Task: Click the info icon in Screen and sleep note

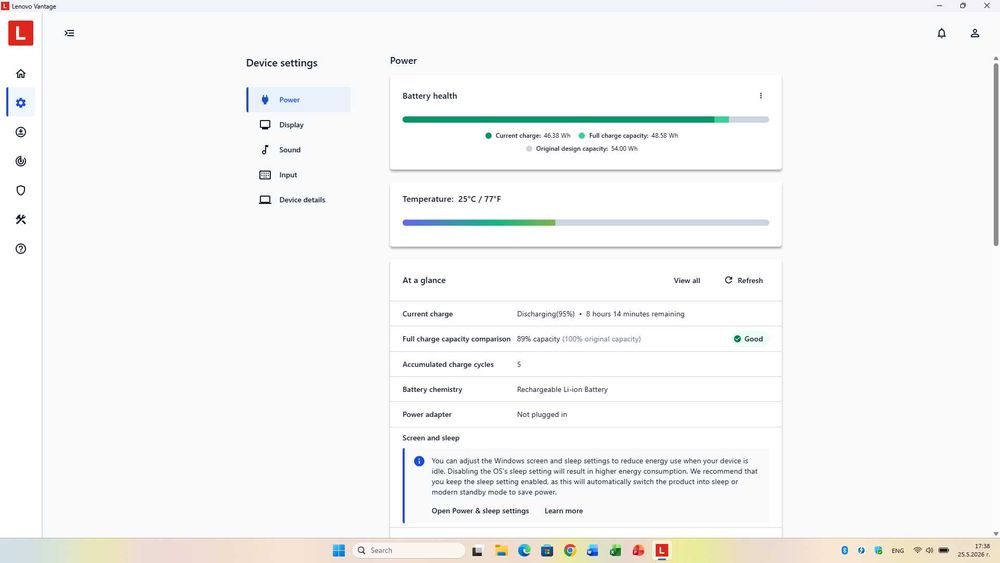Action: click(419, 461)
